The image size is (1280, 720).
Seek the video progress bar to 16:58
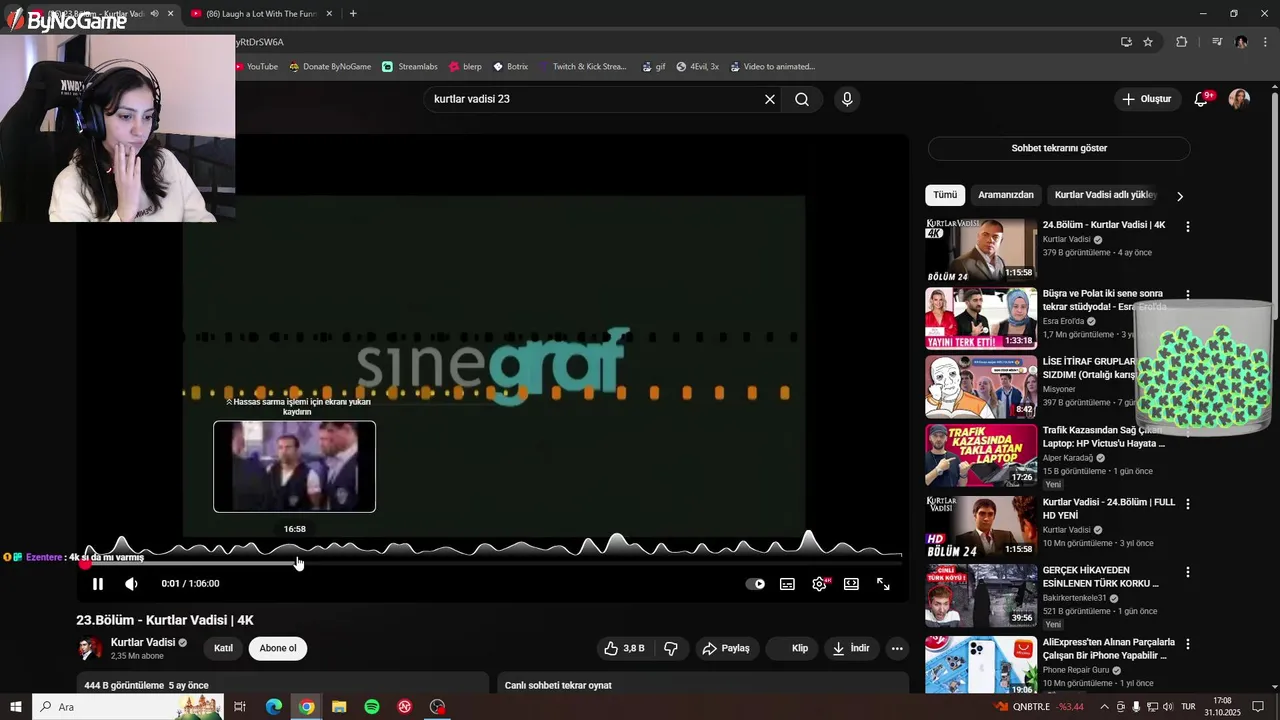click(297, 564)
